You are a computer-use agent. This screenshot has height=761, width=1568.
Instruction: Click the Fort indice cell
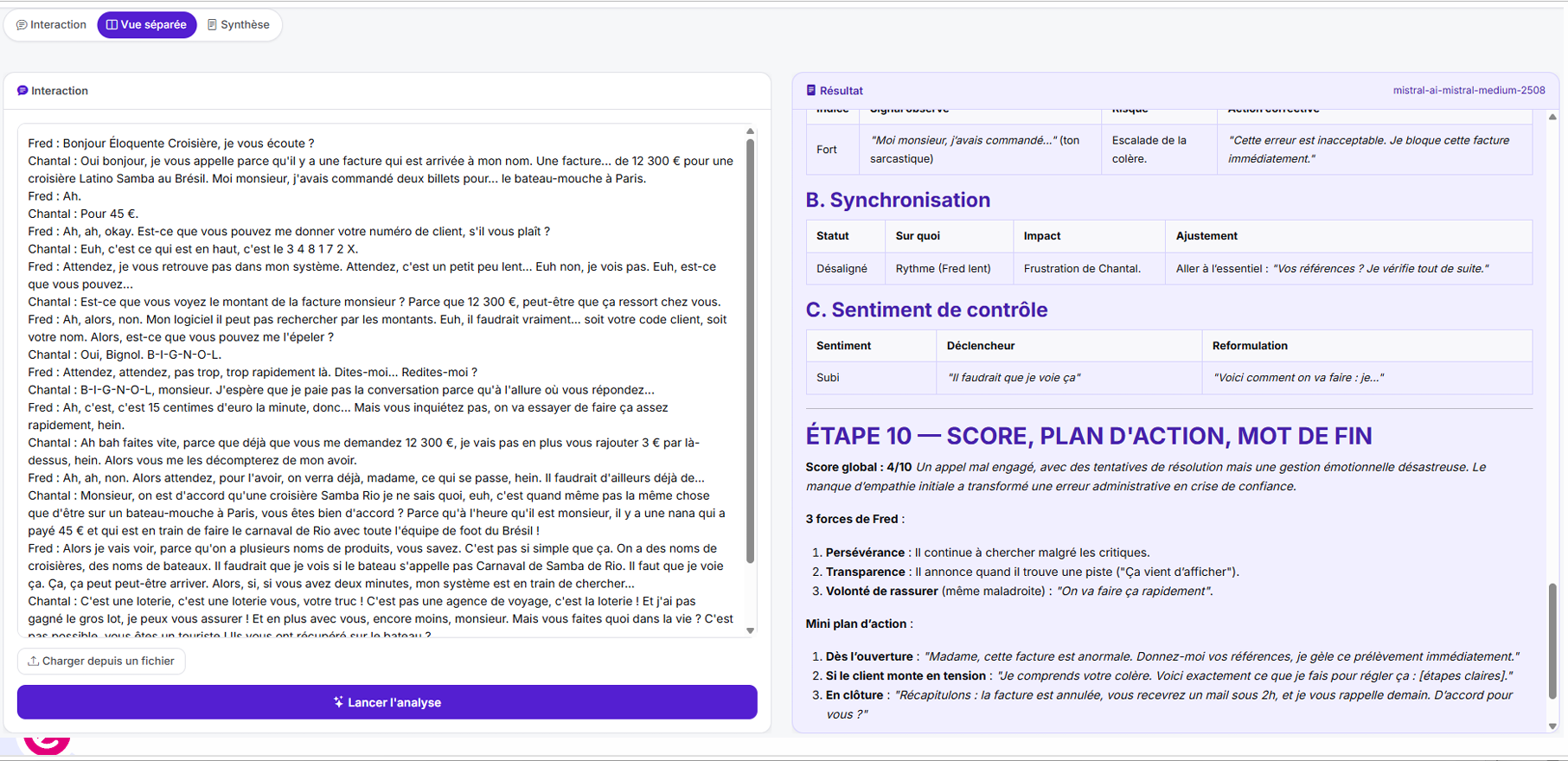(833, 150)
